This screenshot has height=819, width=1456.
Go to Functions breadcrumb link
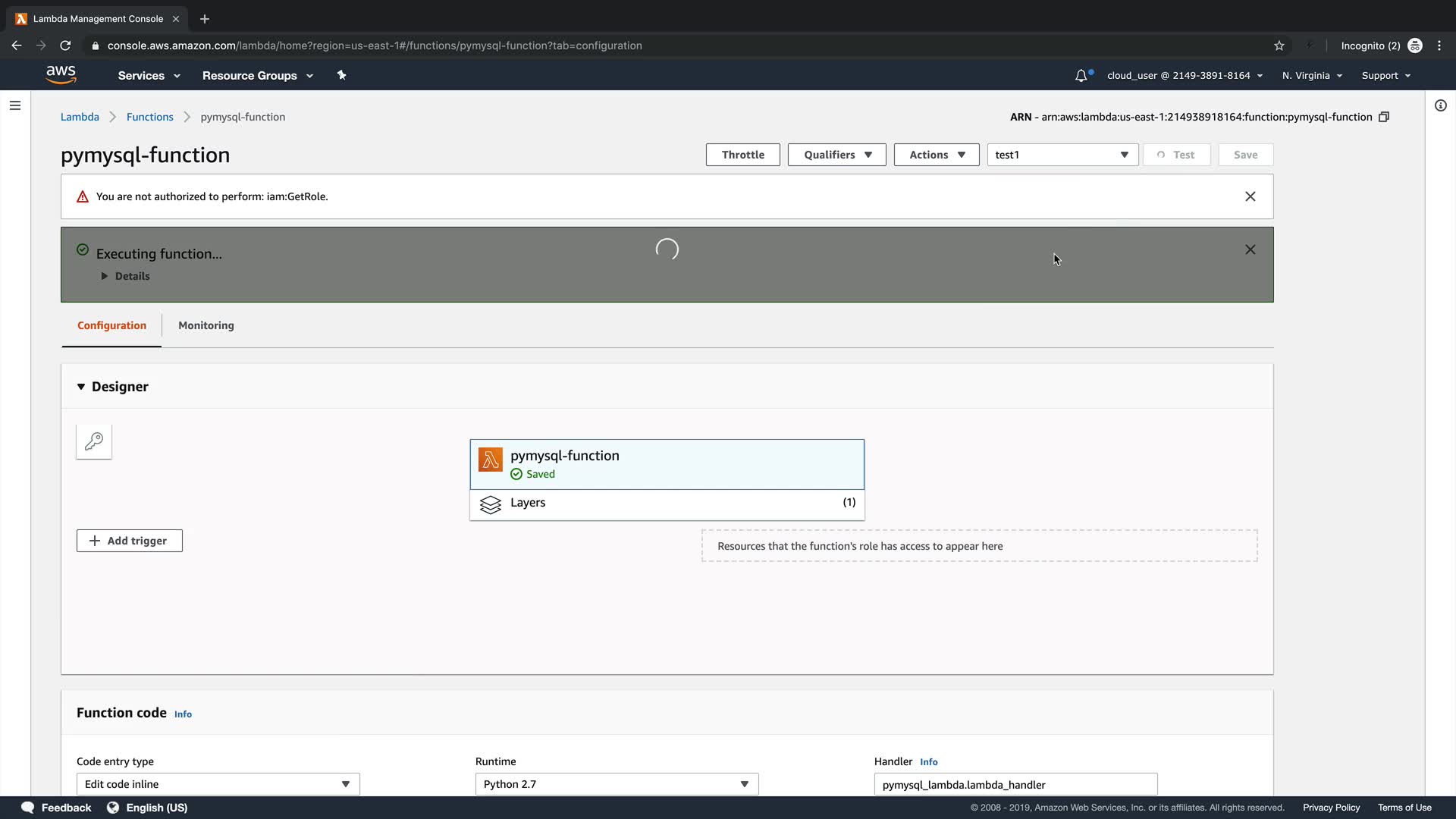click(x=149, y=117)
